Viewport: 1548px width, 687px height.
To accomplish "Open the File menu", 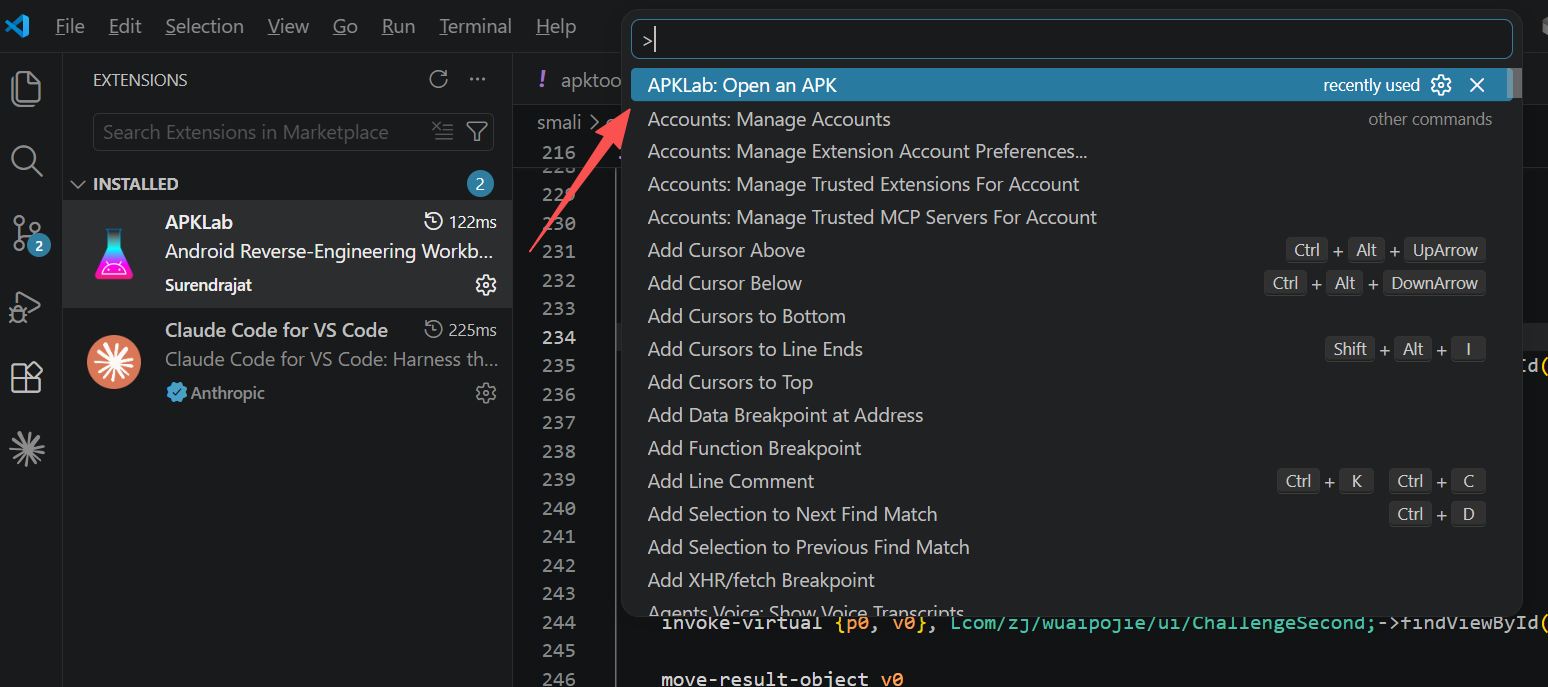I will coord(70,26).
